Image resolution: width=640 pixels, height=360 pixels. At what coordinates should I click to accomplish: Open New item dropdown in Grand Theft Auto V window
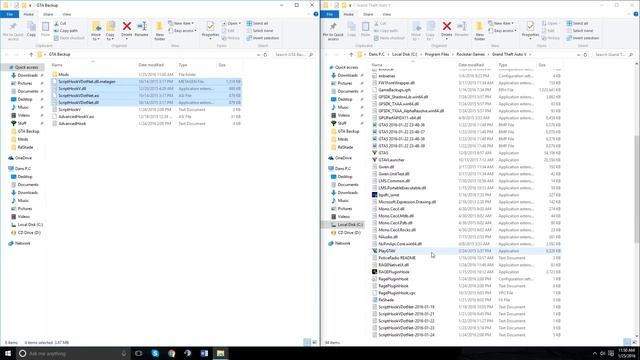coord(501,23)
